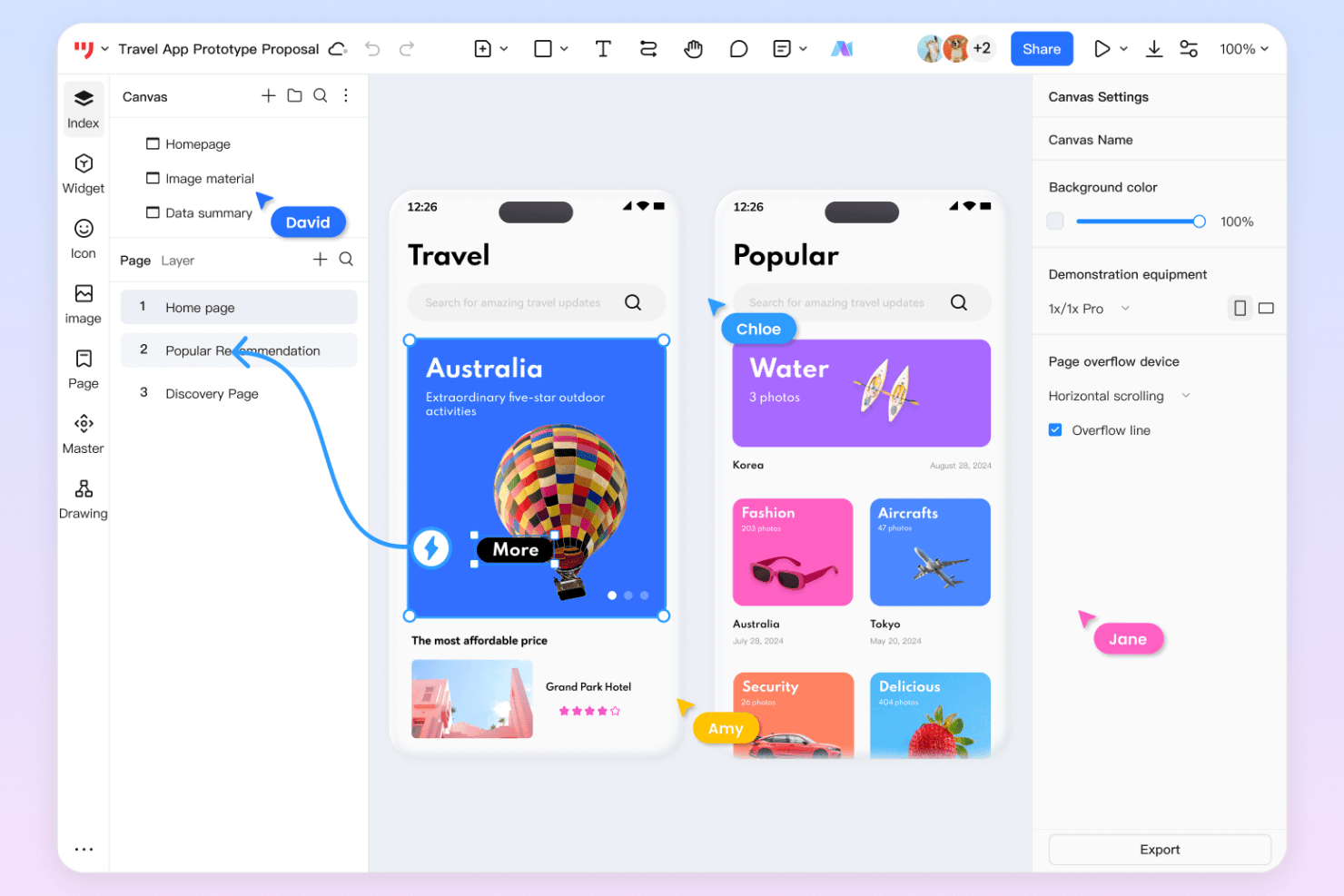Screen dimensions: 1344x896
Task: Search pages in Page list
Action: [346, 260]
